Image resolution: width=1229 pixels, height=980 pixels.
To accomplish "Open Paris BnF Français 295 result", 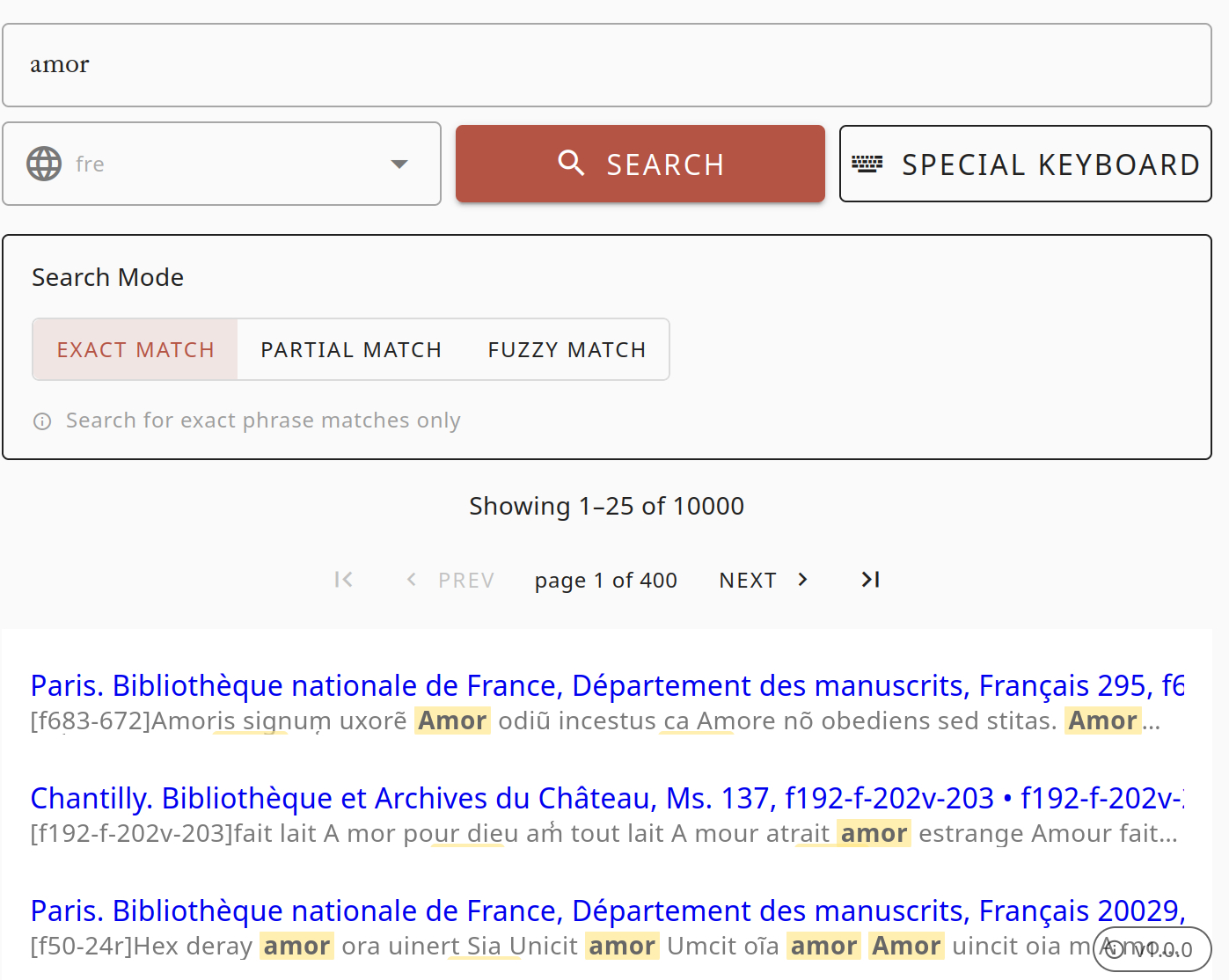I will pos(606,685).
